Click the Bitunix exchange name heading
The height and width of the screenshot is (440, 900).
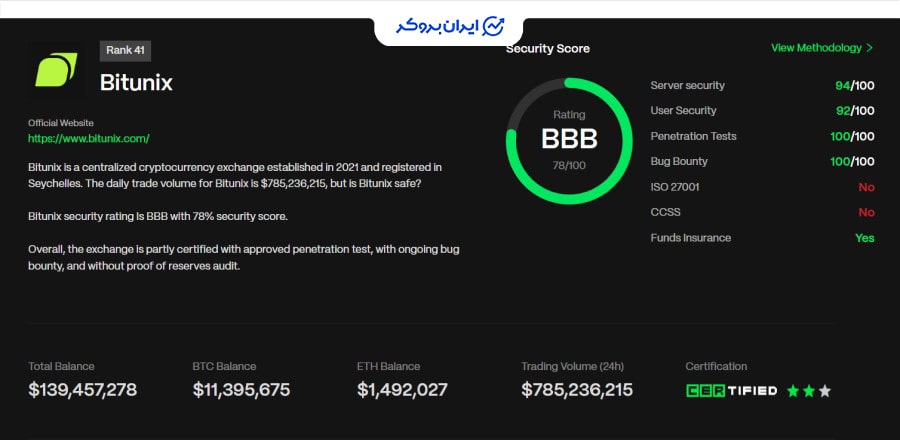[136, 83]
